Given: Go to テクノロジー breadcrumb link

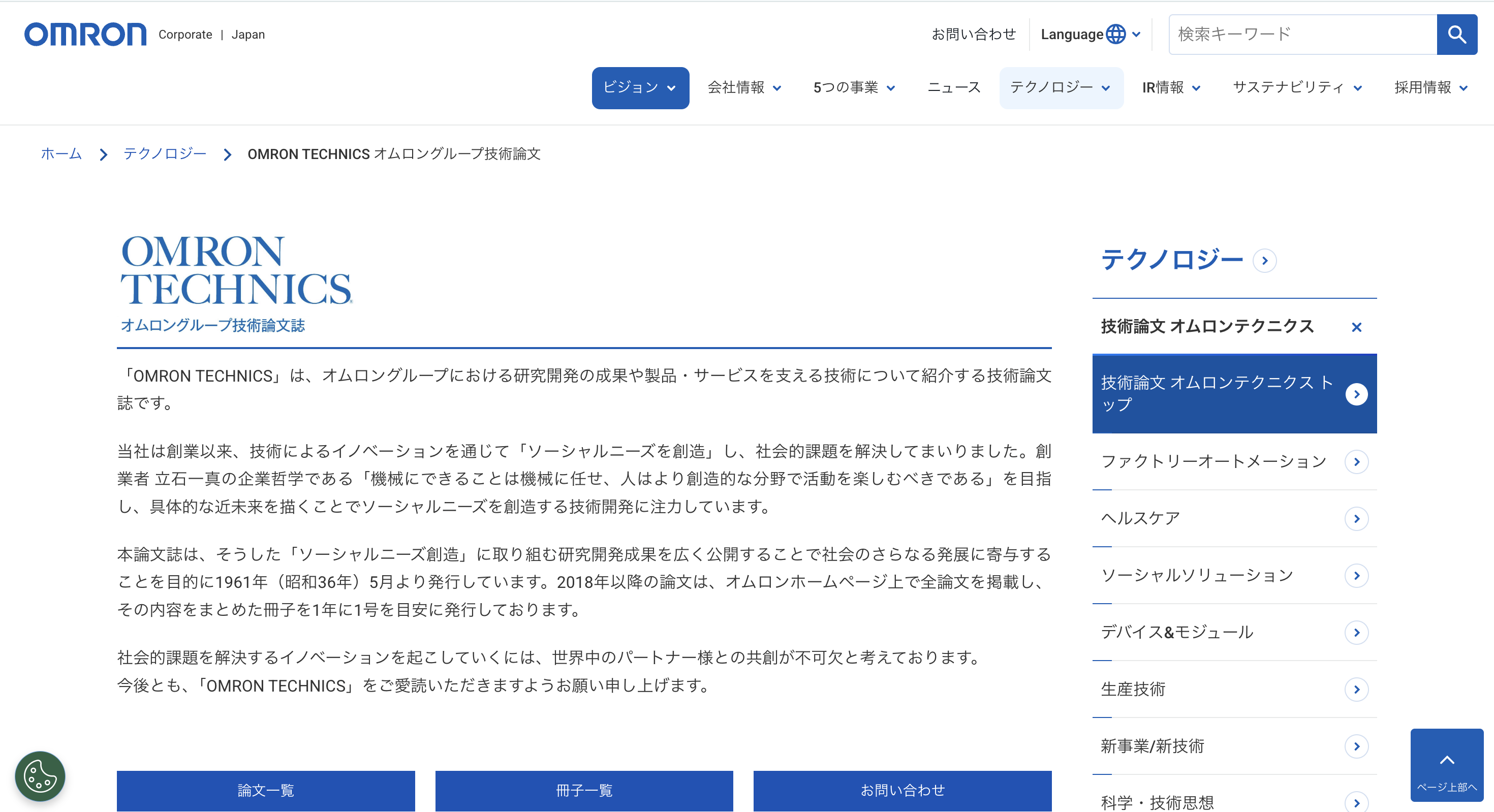Looking at the screenshot, I should pyautogui.click(x=165, y=153).
